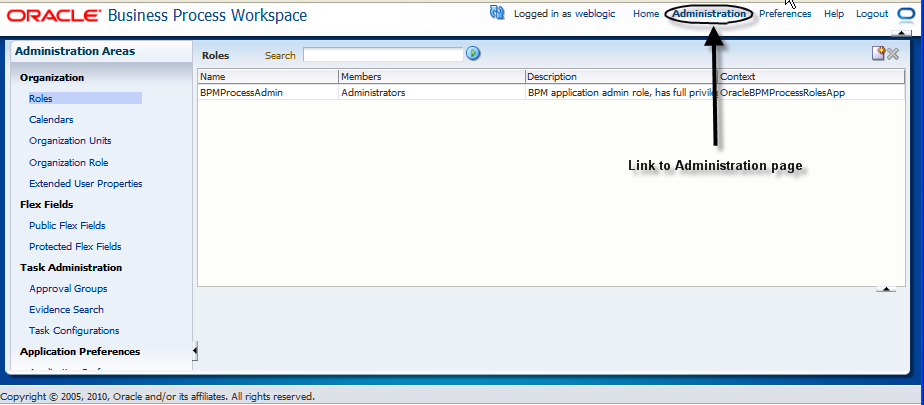924x405 pixels.
Task: Sort by the Name column header
Action: [268, 77]
